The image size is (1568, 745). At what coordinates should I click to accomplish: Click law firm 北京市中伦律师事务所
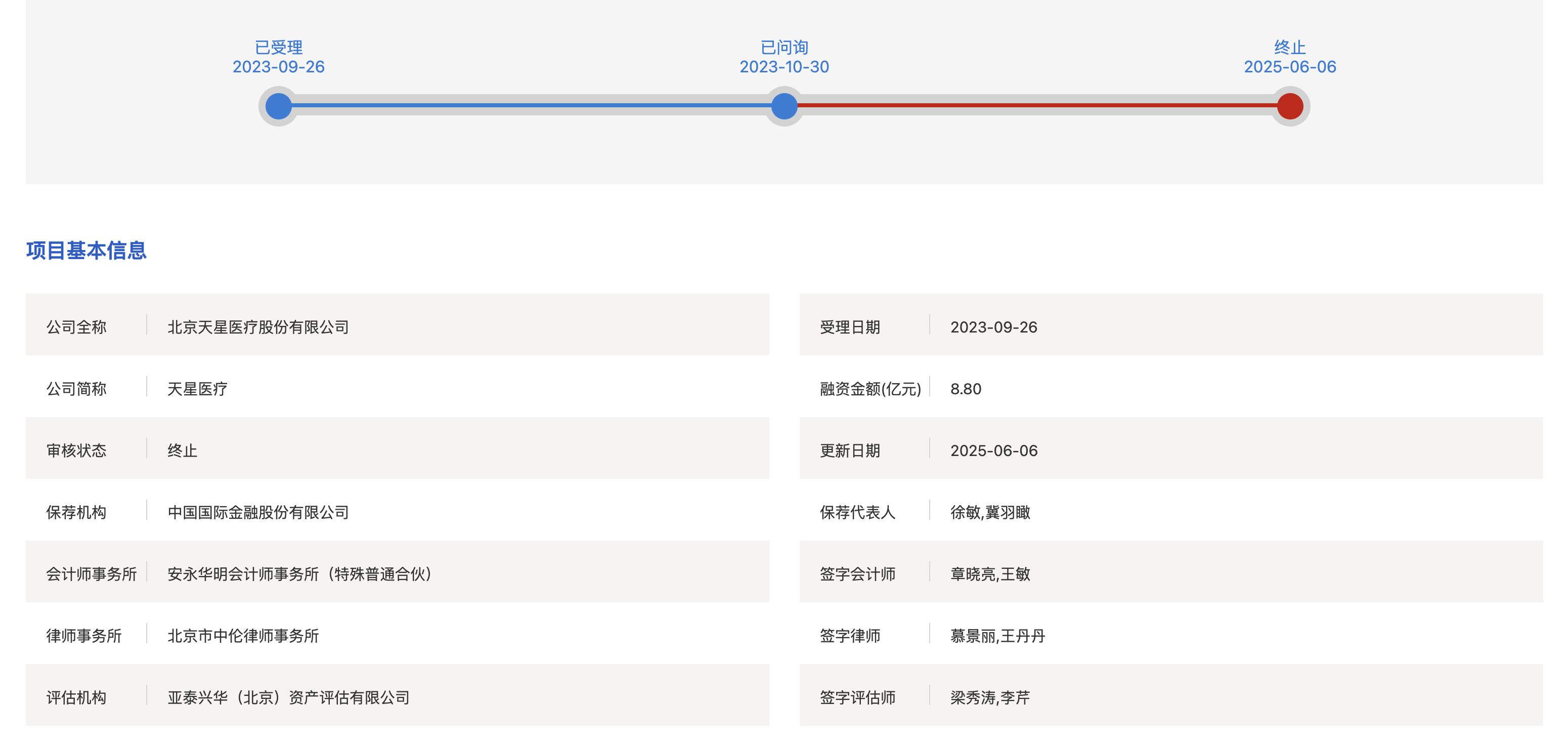(x=243, y=635)
